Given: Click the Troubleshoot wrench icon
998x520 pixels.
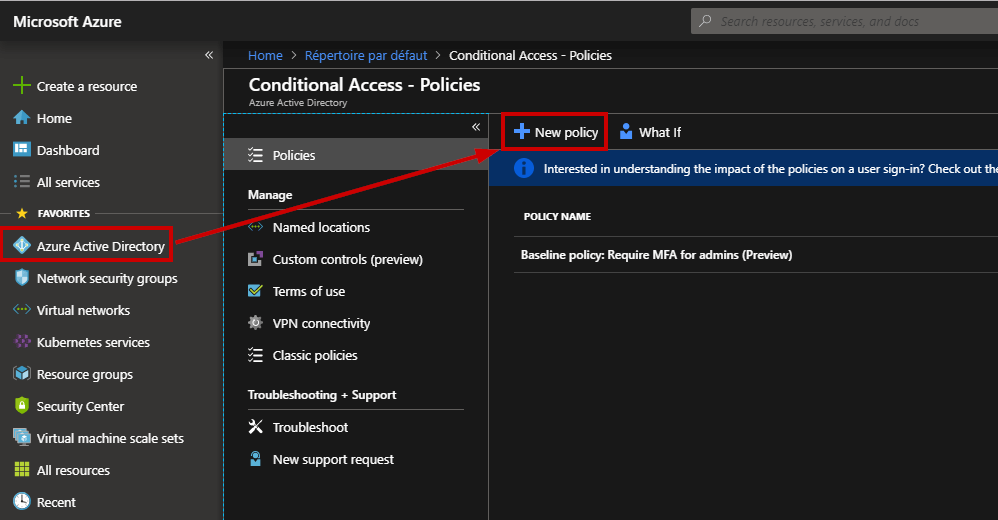Looking at the screenshot, I should pyautogui.click(x=255, y=426).
